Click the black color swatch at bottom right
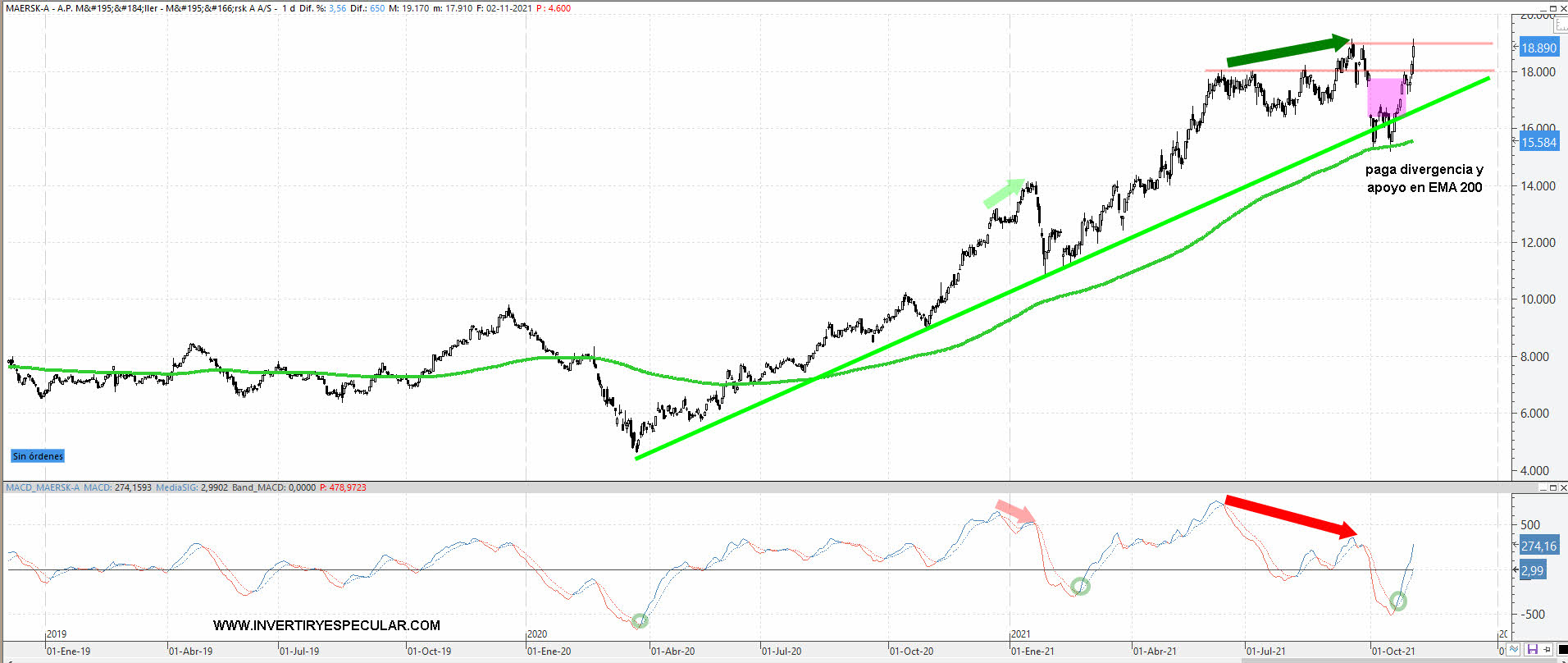The height and width of the screenshot is (663, 1568). point(1561,650)
